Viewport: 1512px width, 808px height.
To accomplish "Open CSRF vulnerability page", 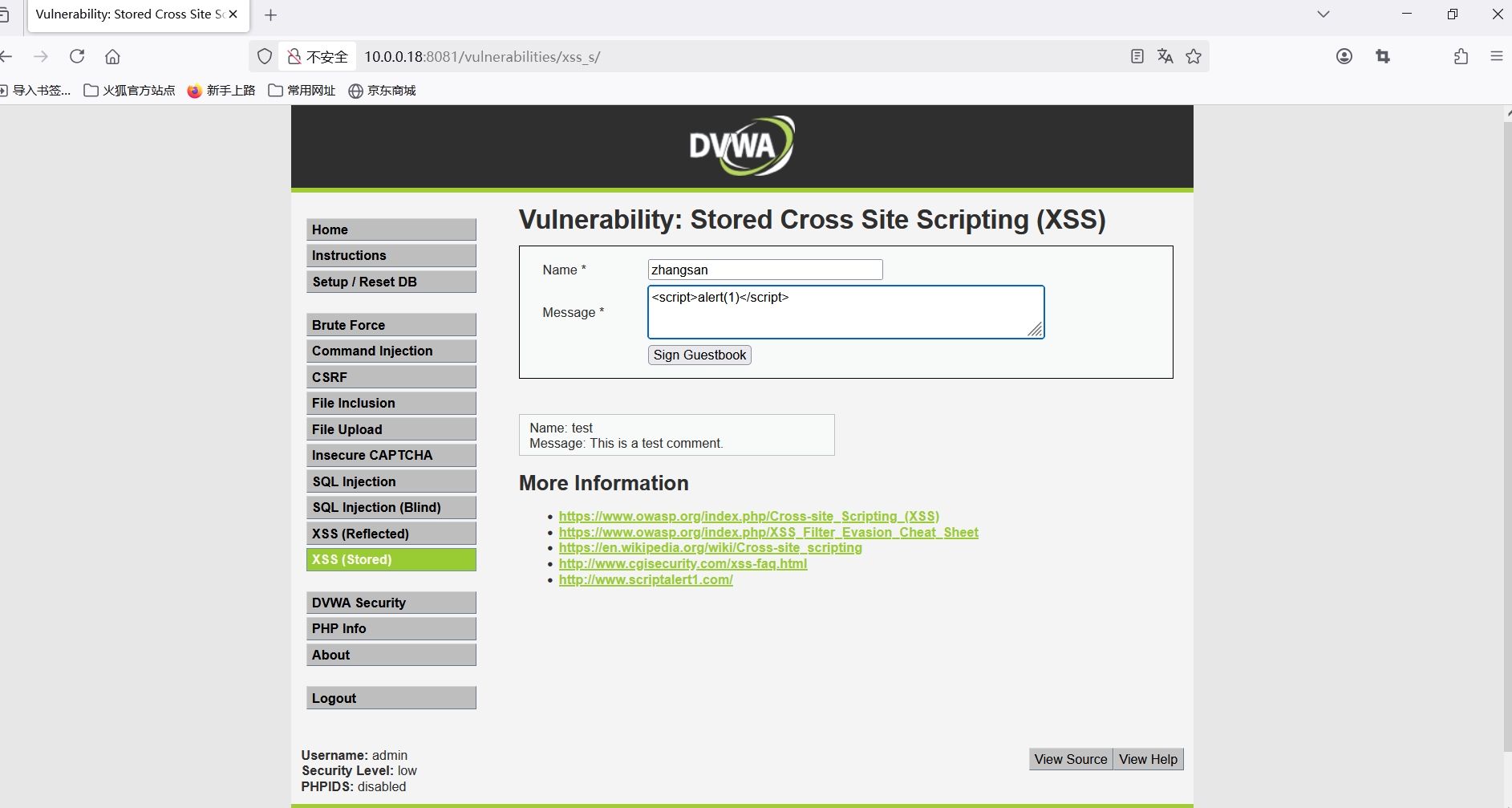I will point(391,377).
